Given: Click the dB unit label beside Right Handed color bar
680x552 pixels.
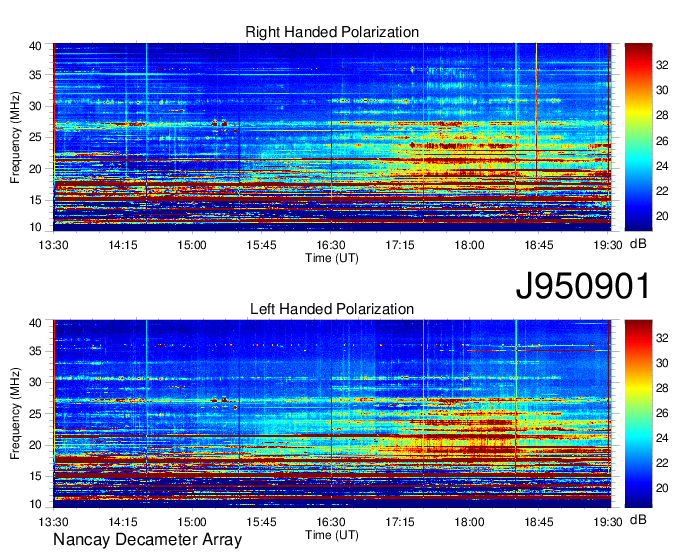Looking at the screenshot, I should click(x=638, y=244).
